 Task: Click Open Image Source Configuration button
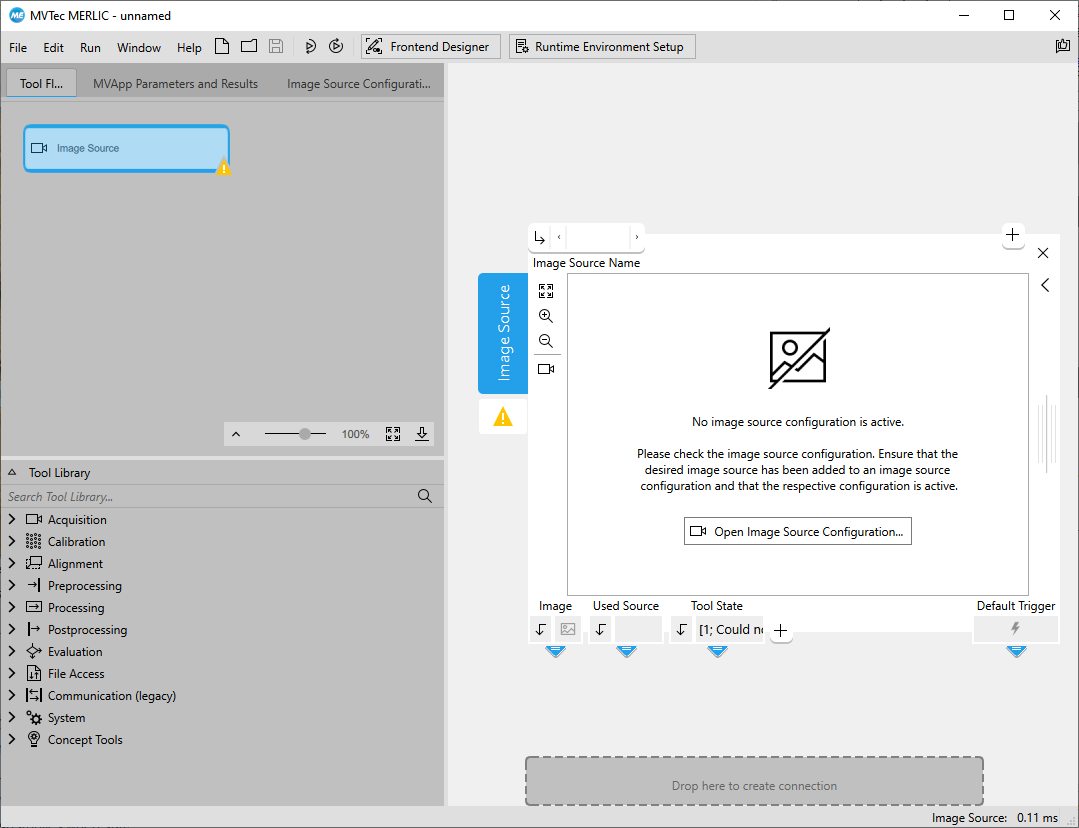(x=797, y=532)
